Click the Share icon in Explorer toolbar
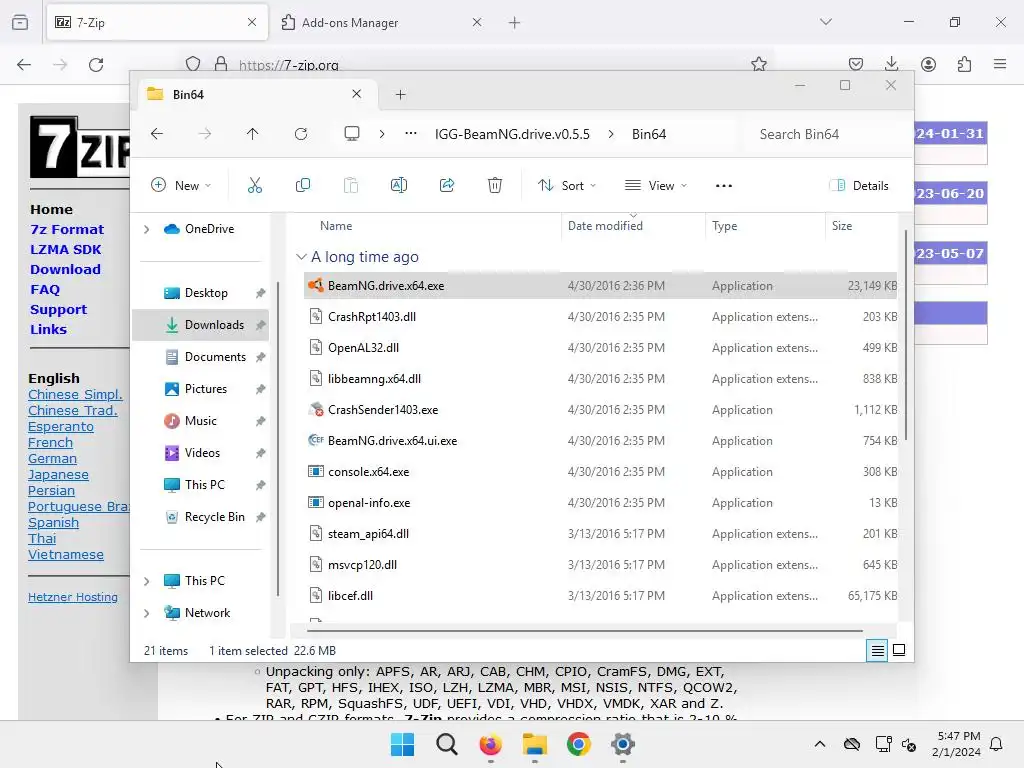1024x768 pixels. pyautogui.click(x=447, y=185)
